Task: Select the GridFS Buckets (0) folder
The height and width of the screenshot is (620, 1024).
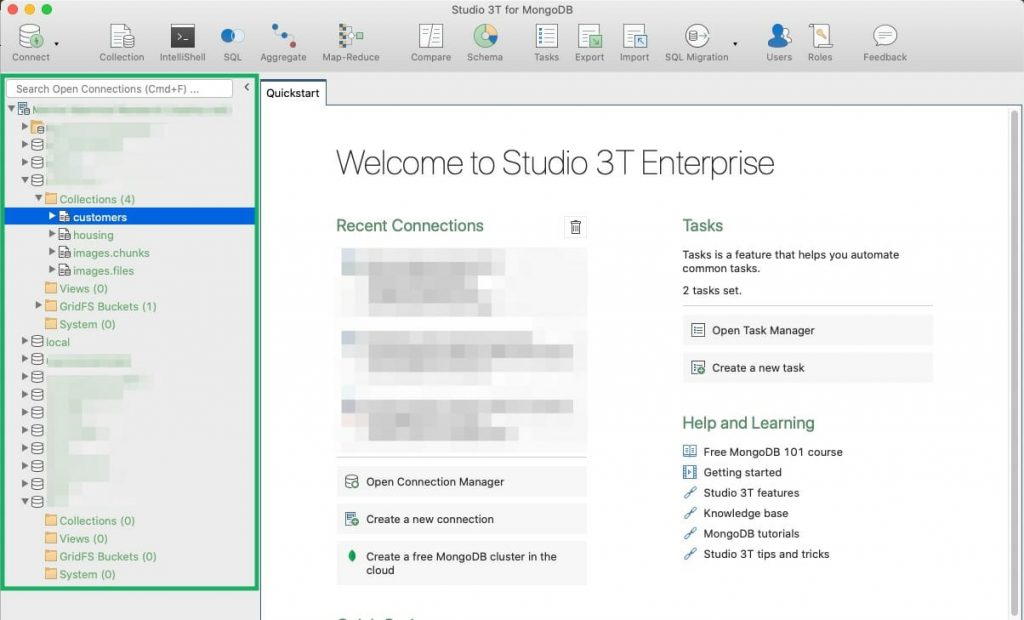Action: [108, 557]
